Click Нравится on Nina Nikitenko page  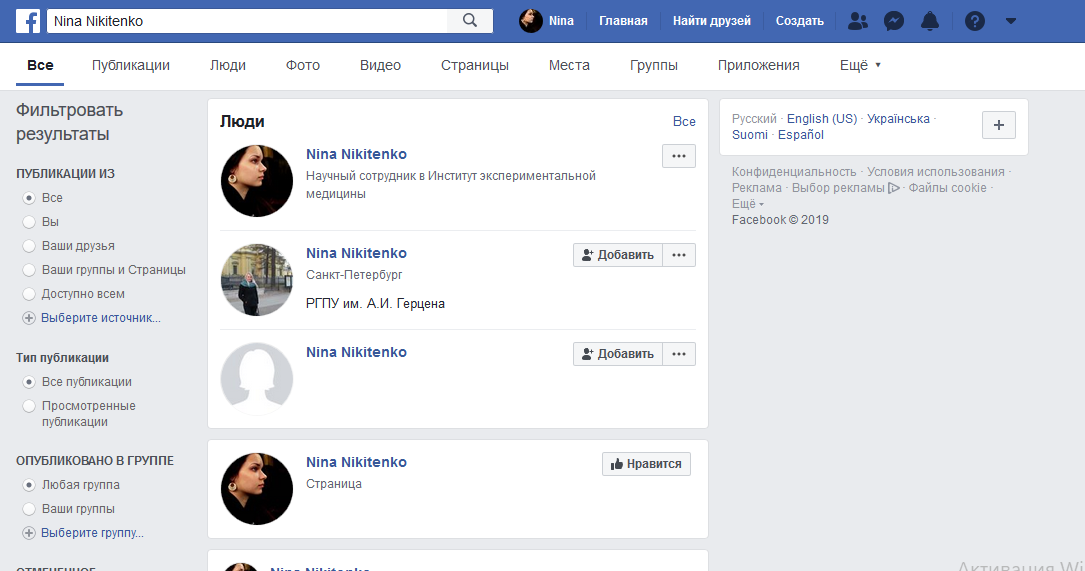[x=646, y=464]
